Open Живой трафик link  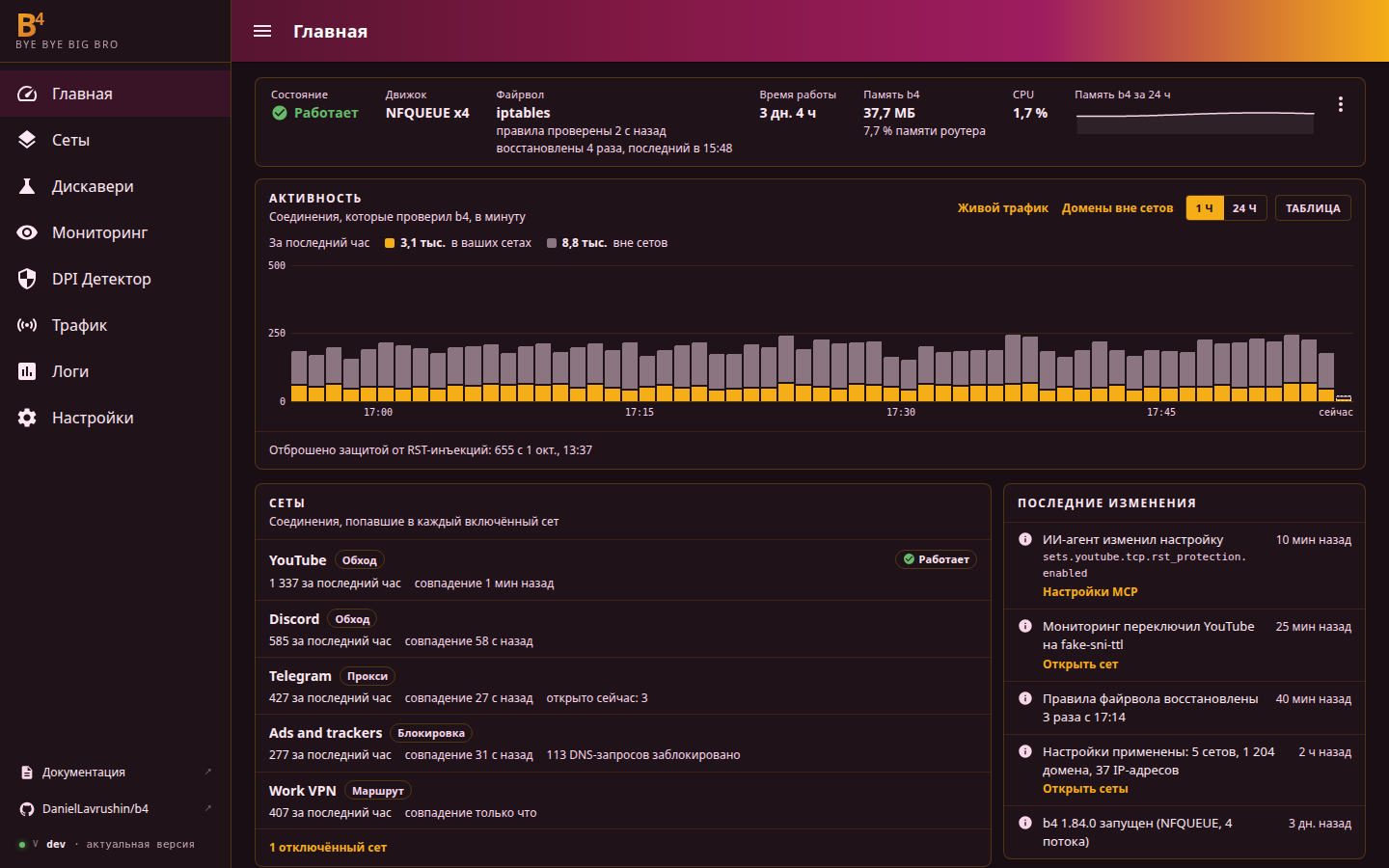pos(1003,208)
